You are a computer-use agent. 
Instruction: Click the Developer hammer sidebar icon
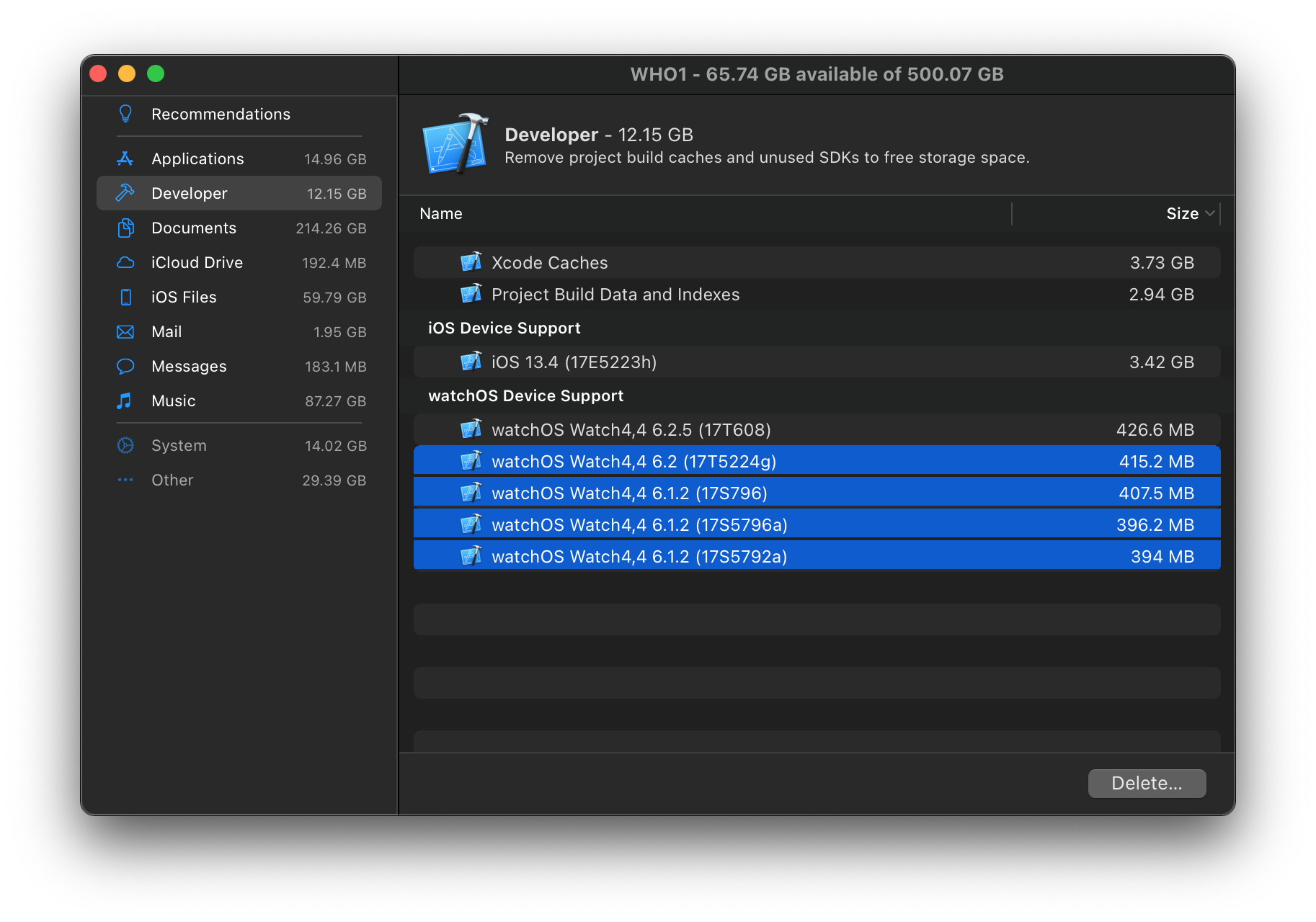[x=125, y=193]
